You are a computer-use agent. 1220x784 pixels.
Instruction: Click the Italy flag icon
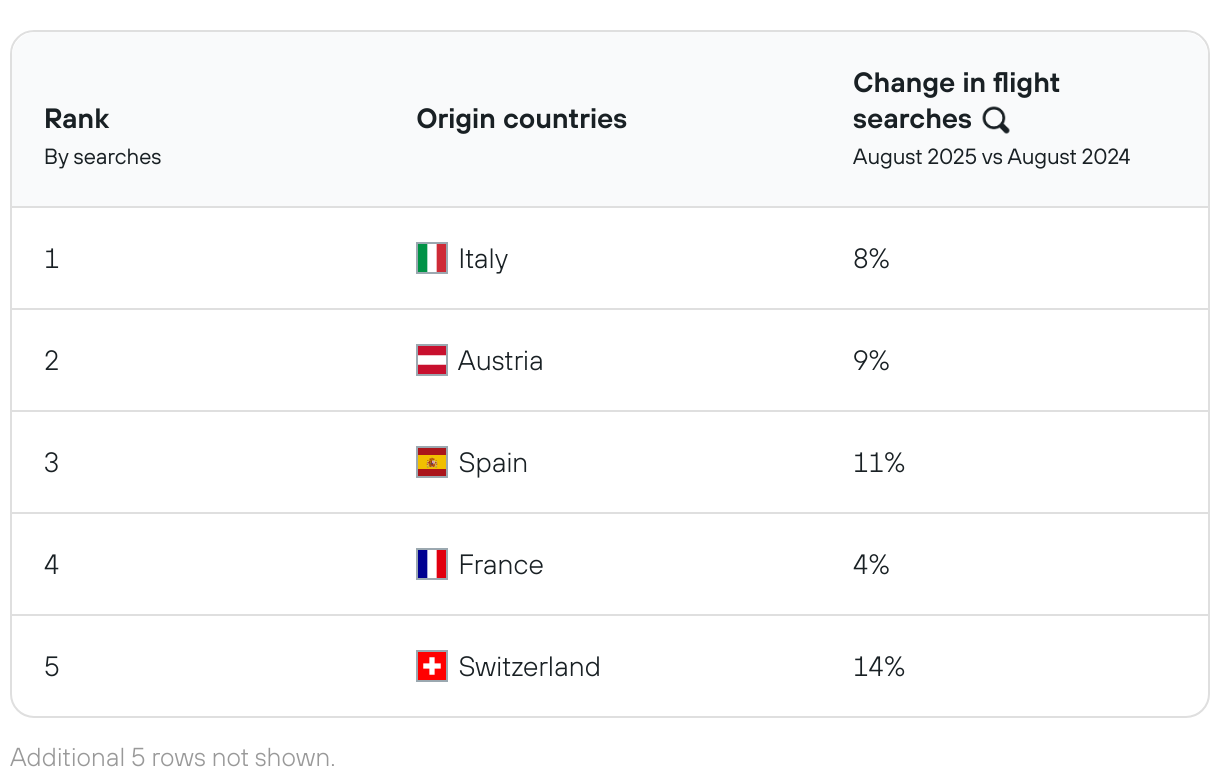point(432,258)
